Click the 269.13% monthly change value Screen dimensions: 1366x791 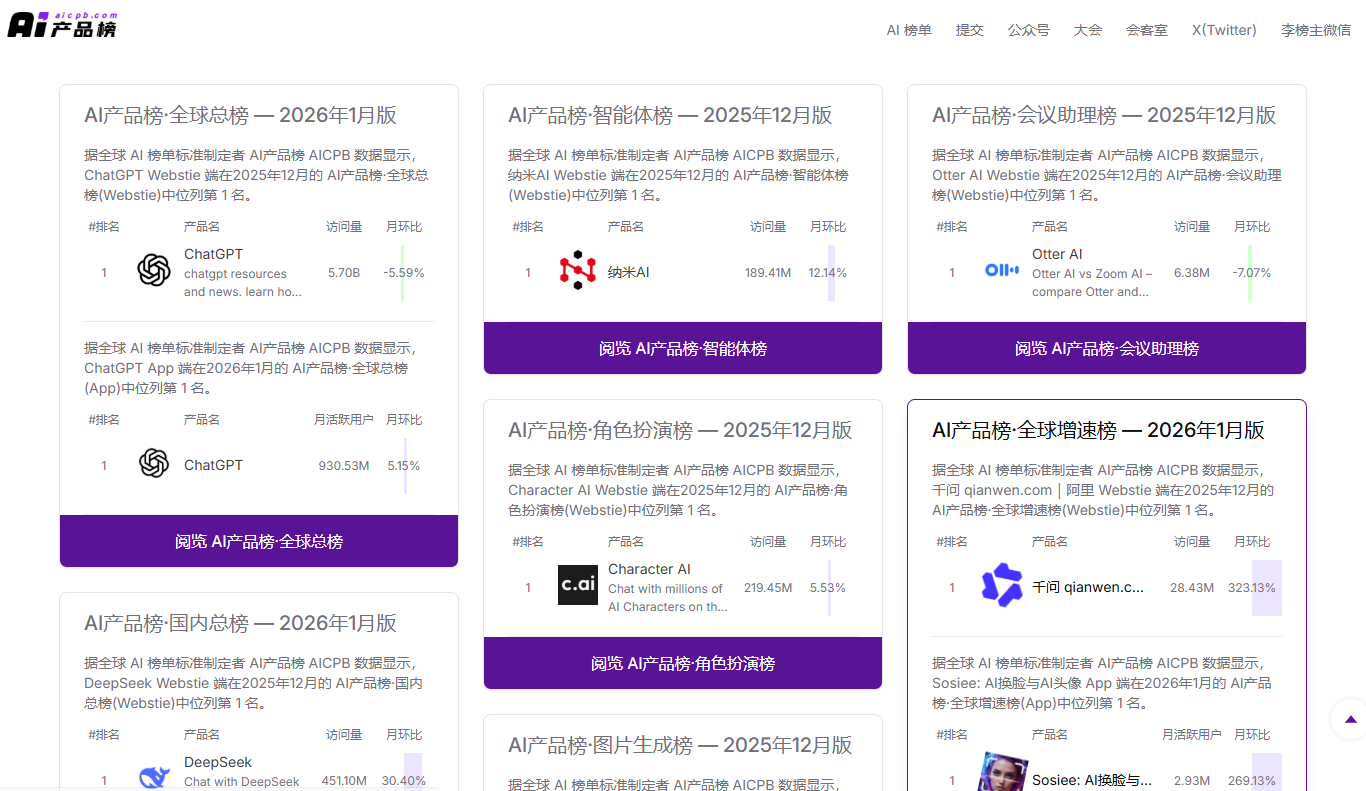coord(1252,780)
